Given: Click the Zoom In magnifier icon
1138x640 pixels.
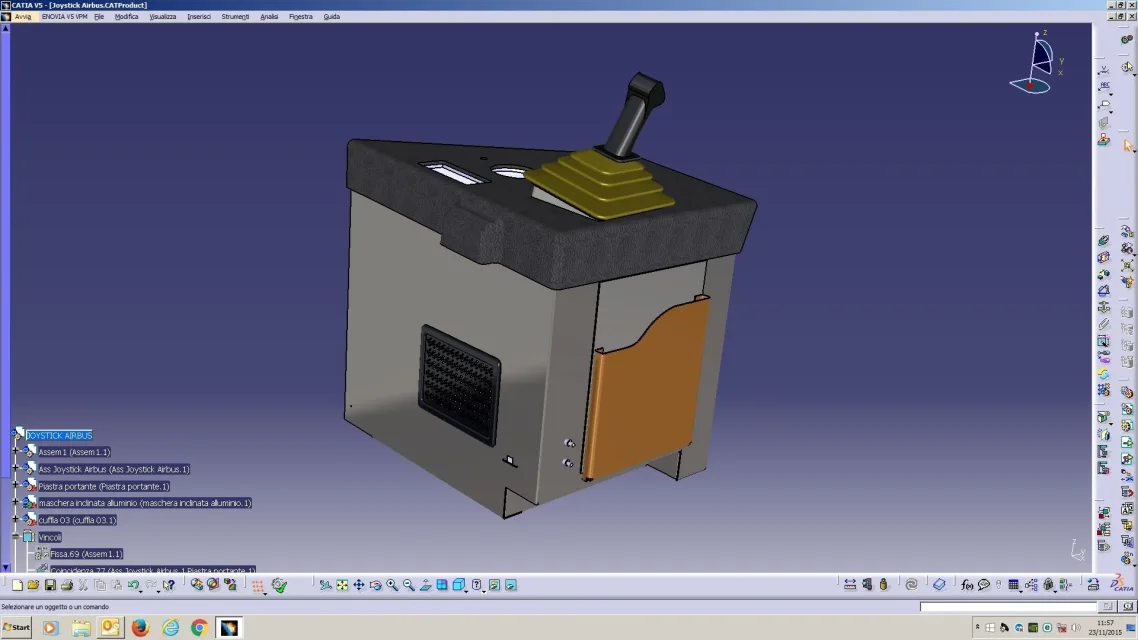Looking at the screenshot, I should pos(392,585).
